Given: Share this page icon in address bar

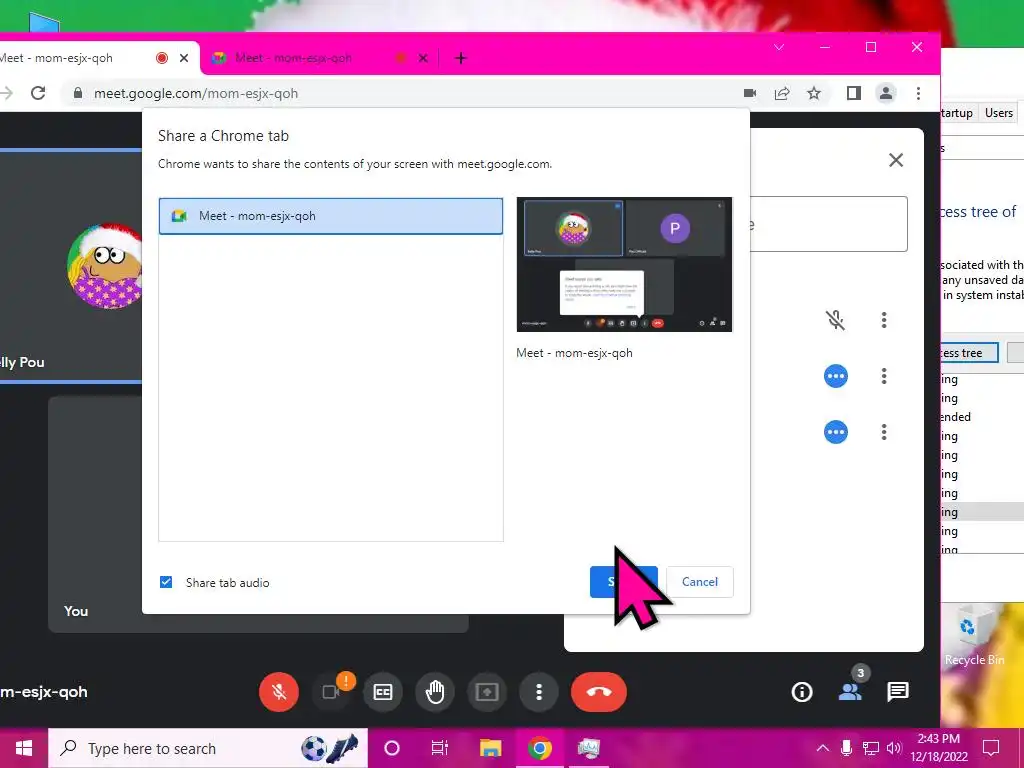Looking at the screenshot, I should tap(782, 93).
